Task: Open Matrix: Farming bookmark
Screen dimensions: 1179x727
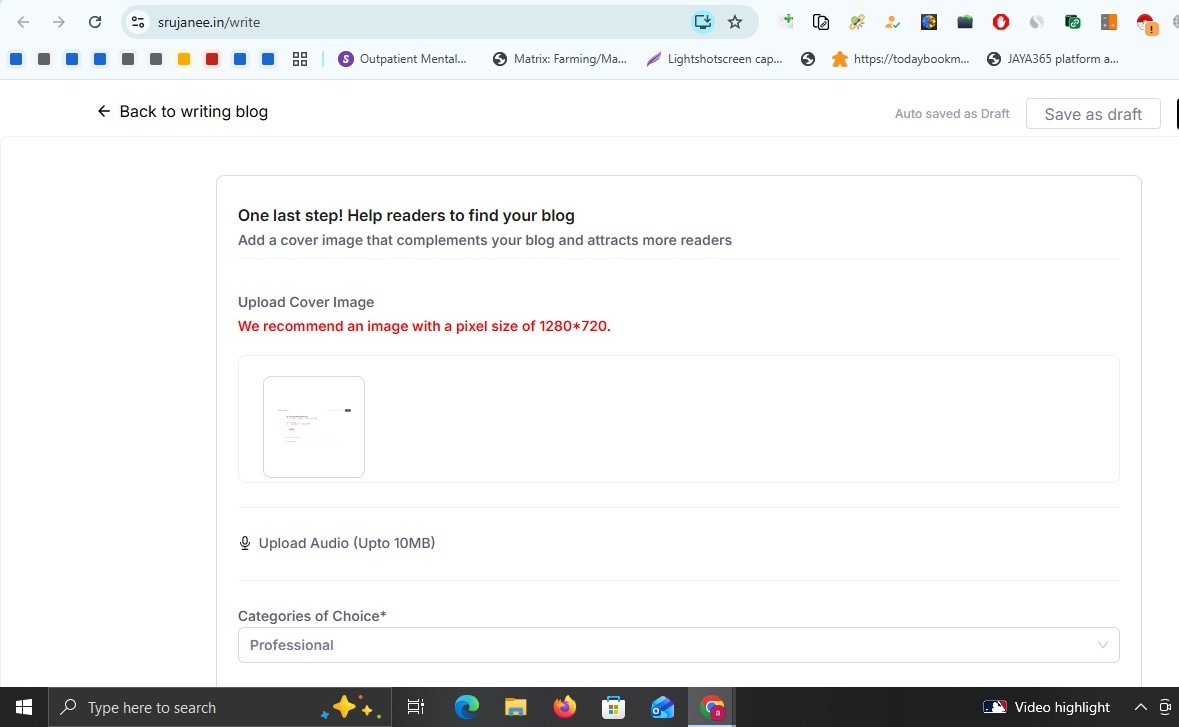Action: [559, 59]
